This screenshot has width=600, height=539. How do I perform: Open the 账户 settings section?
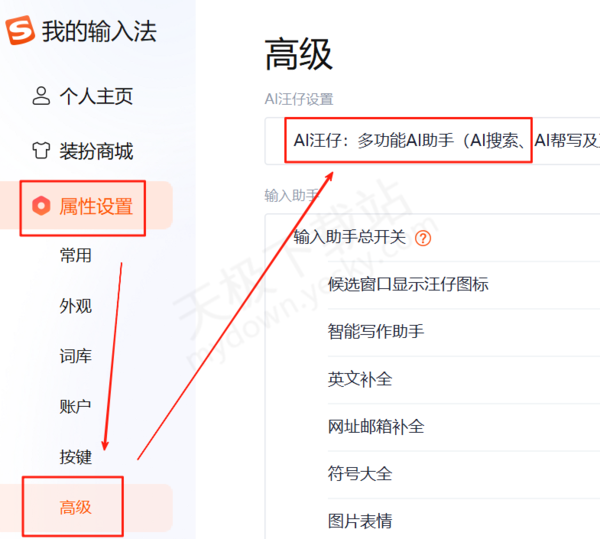coord(75,406)
